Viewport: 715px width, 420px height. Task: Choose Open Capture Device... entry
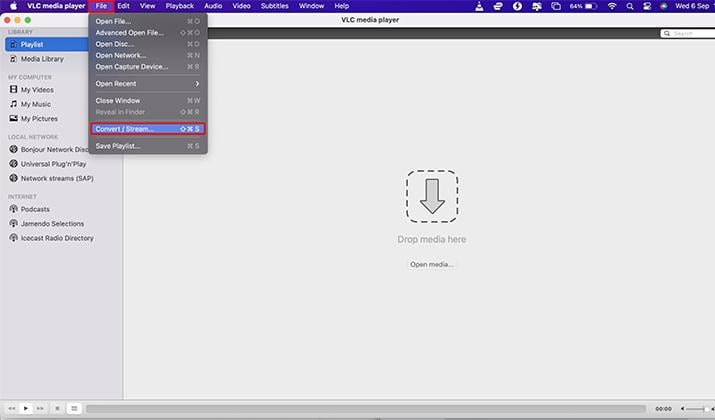pos(148,67)
